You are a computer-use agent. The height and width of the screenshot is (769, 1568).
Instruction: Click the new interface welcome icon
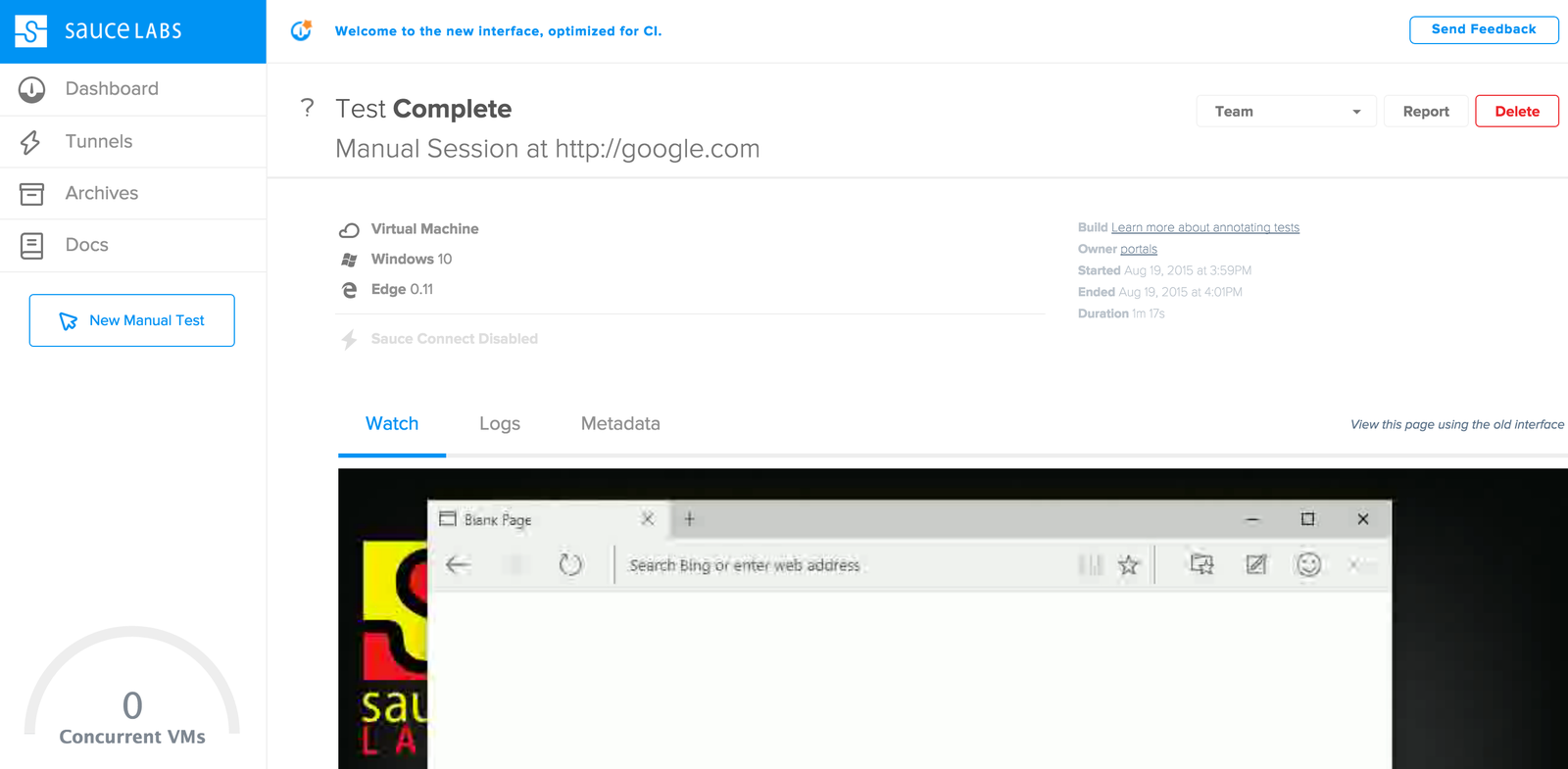pyautogui.click(x=301, y=30)
